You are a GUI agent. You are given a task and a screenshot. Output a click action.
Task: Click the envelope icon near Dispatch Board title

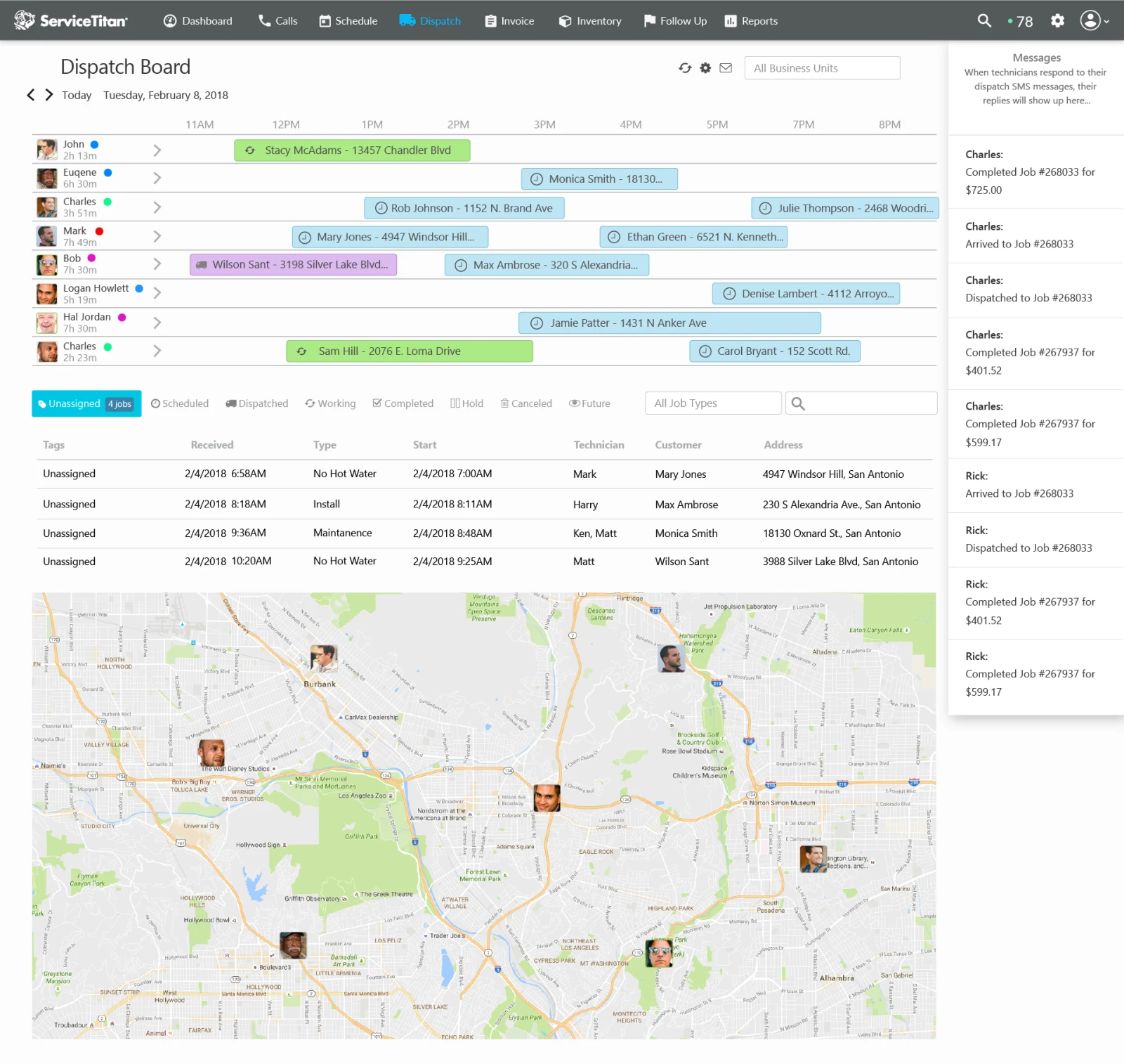click(726, 67)
